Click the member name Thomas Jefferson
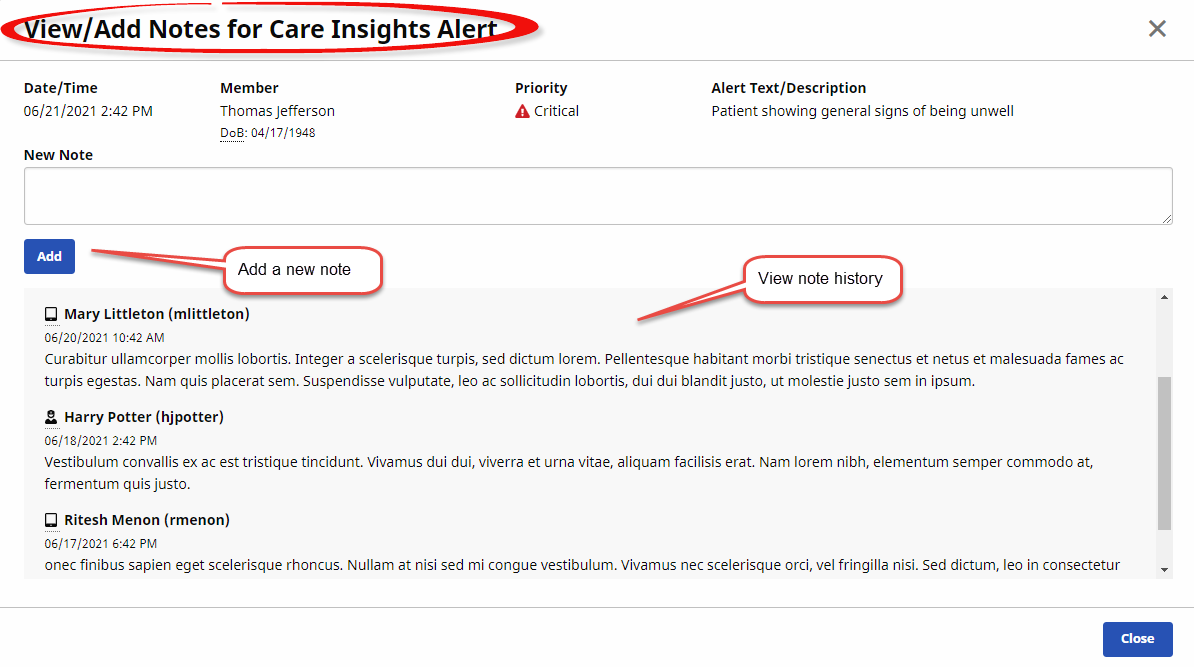The height and width of the screenshot is (667, 1194). 277,111
